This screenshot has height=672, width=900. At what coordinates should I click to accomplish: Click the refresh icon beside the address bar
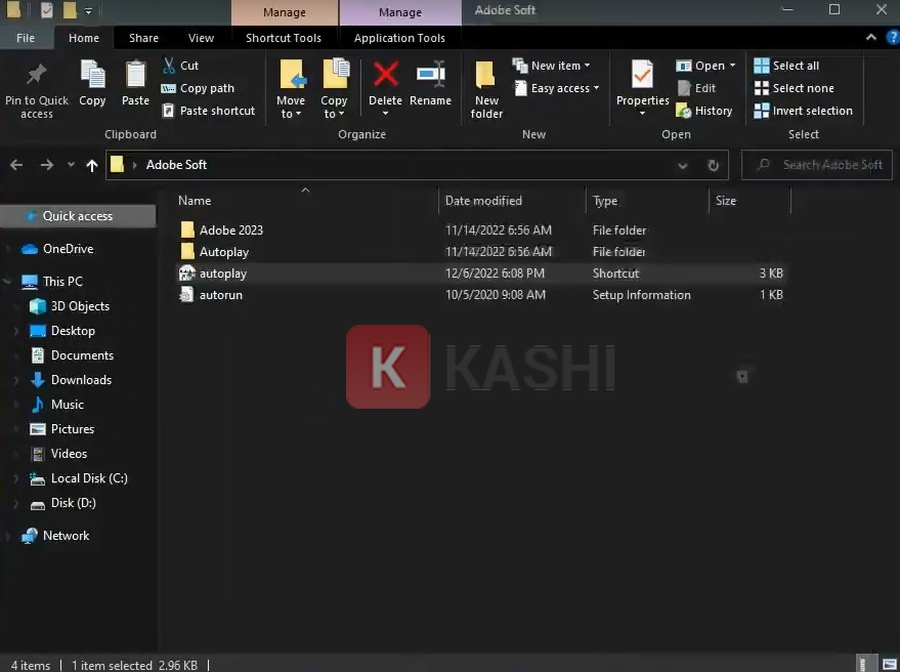coord(713,165)
